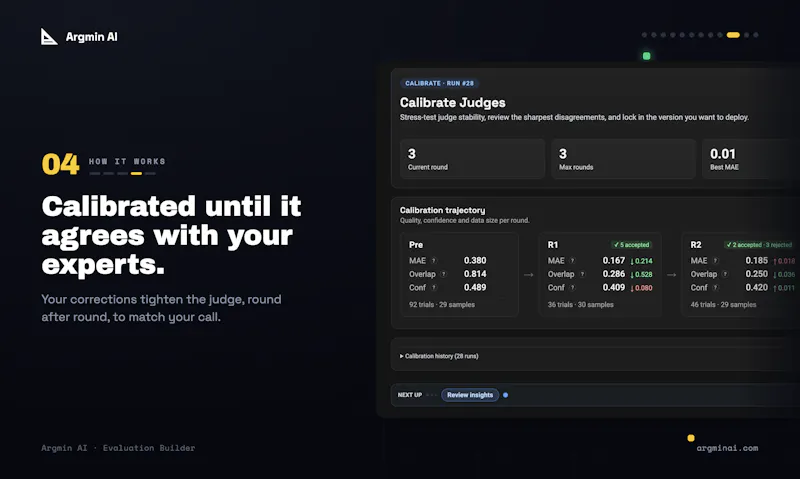This screenshot has width=800, height=479.
Task: Click the R1 MAE value 0.167
Action: tap(614, 261)
